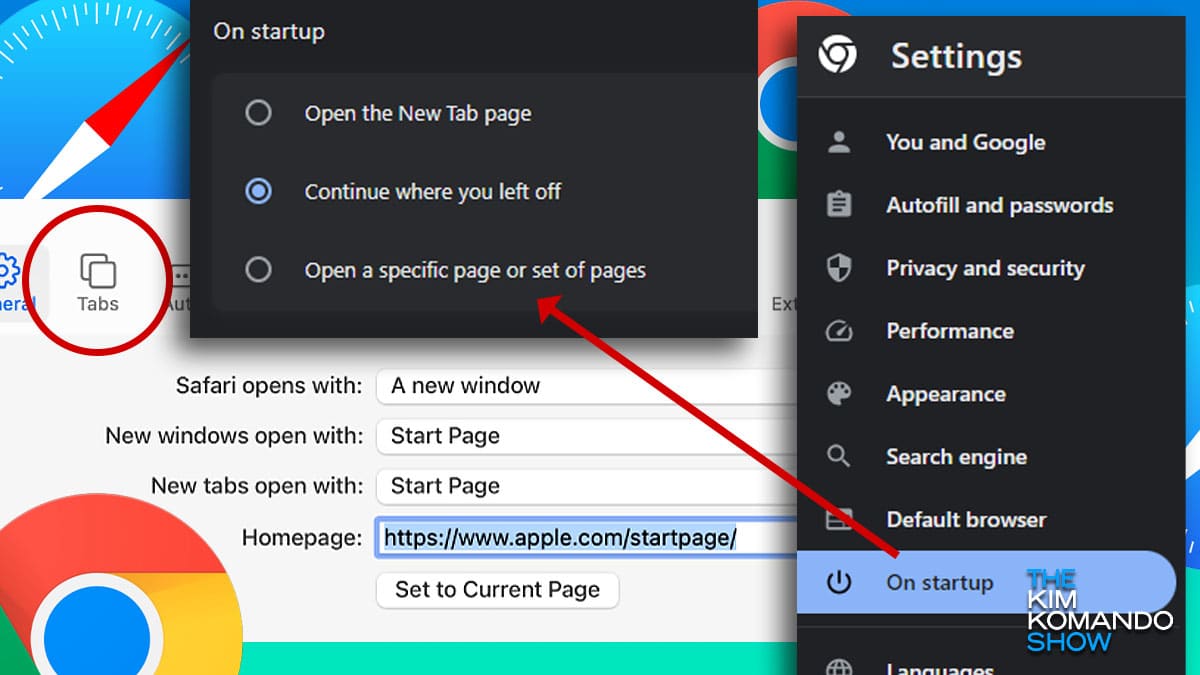Go to Privacy and security section
This screenshot has height=675, width=1200.
[x=985, y=268]
